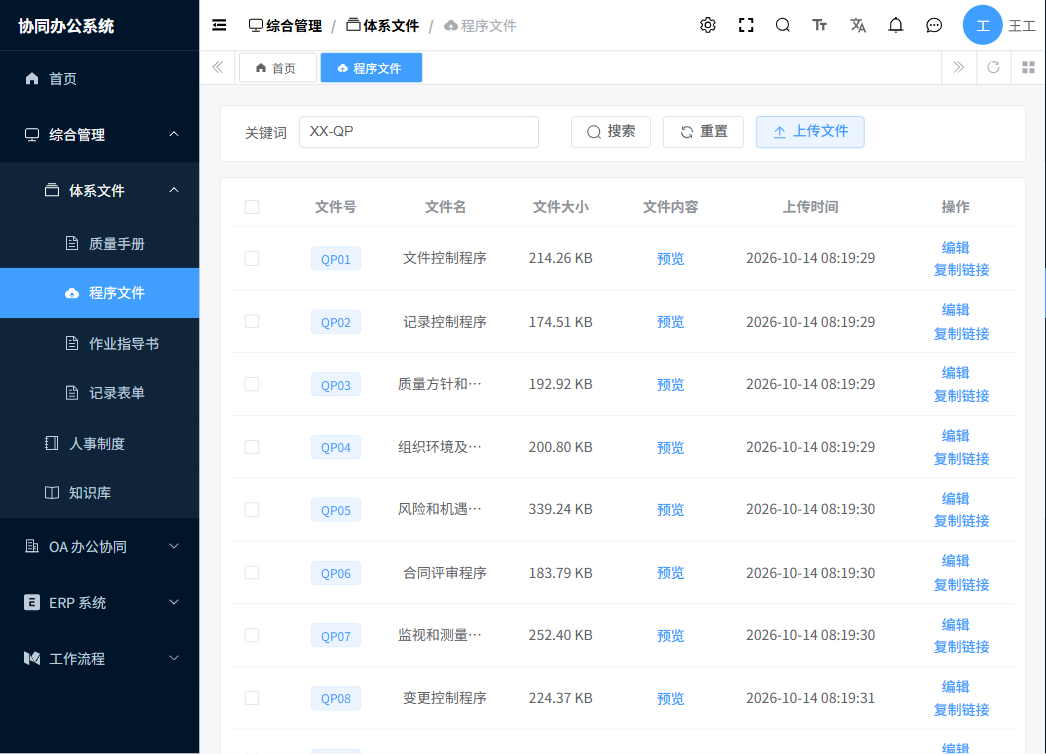1046x754 pixels.
Task: Click the 重置 button
Action: [703, 131]
